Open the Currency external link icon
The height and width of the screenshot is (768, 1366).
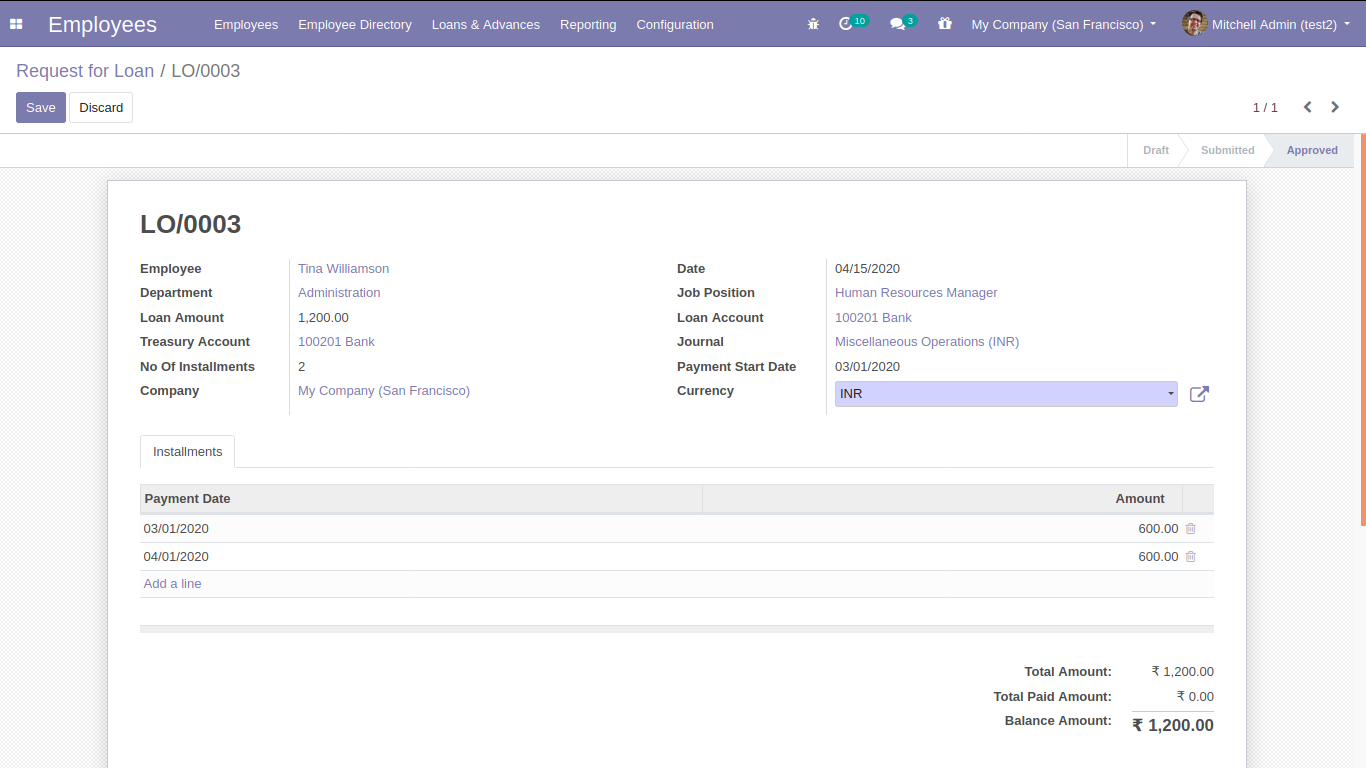coord(1199,394)
